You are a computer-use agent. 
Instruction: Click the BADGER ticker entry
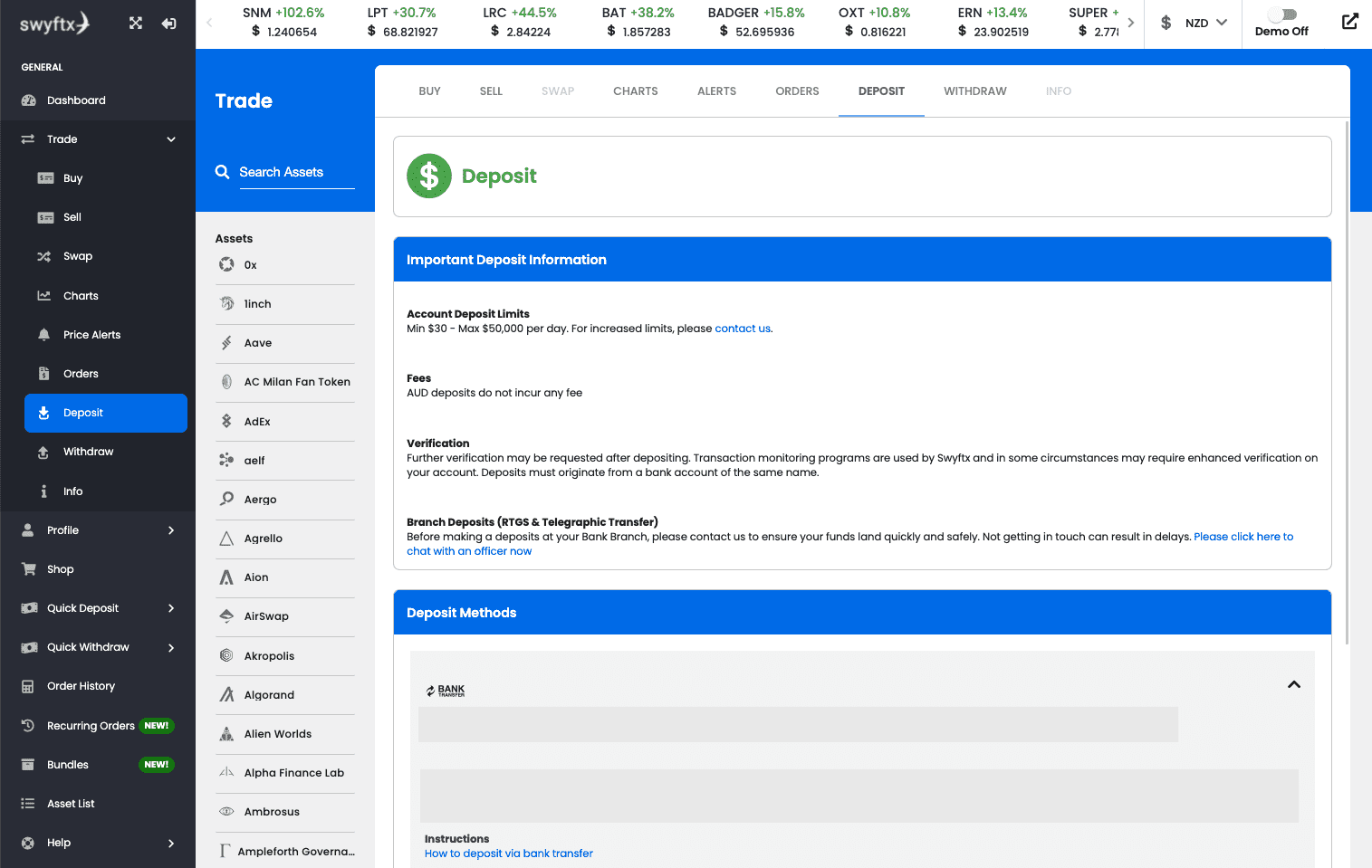[x=756, y=23]
